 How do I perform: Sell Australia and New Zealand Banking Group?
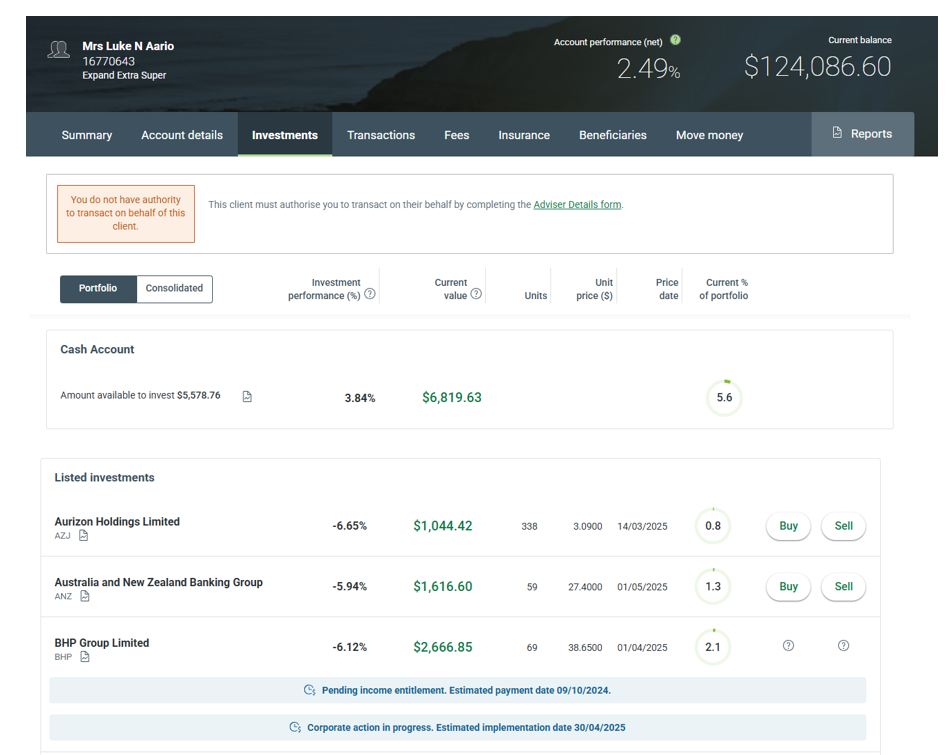[x=843, y=587]
